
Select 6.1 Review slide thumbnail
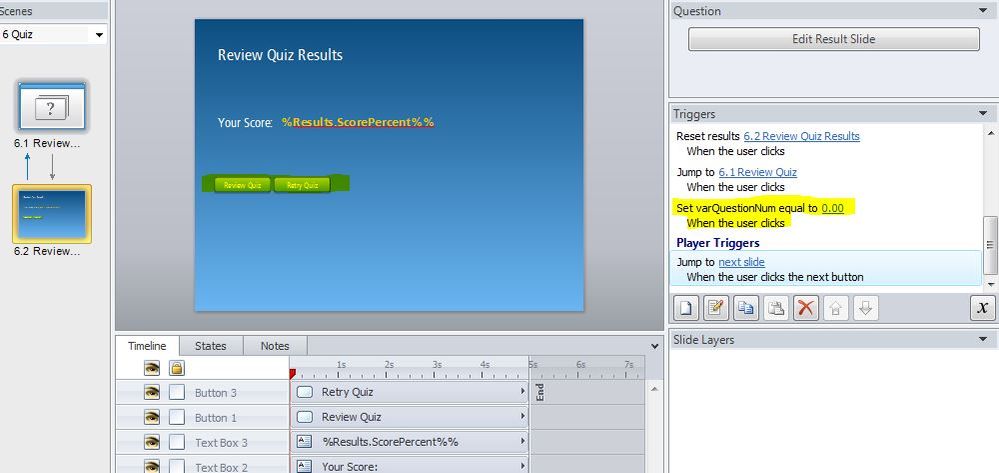52,106
